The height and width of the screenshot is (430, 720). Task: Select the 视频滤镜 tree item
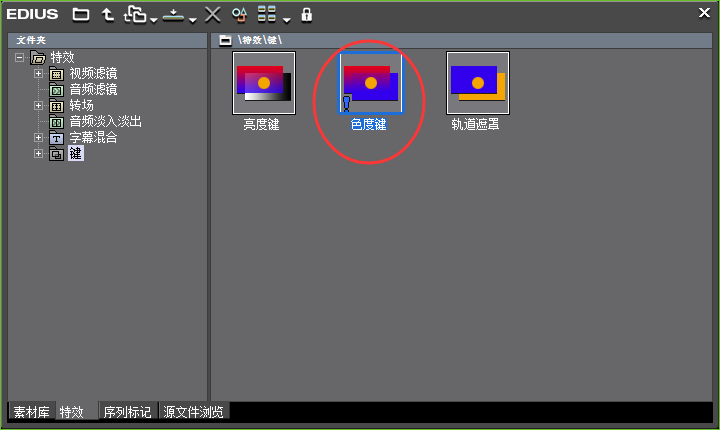(93, 74)
